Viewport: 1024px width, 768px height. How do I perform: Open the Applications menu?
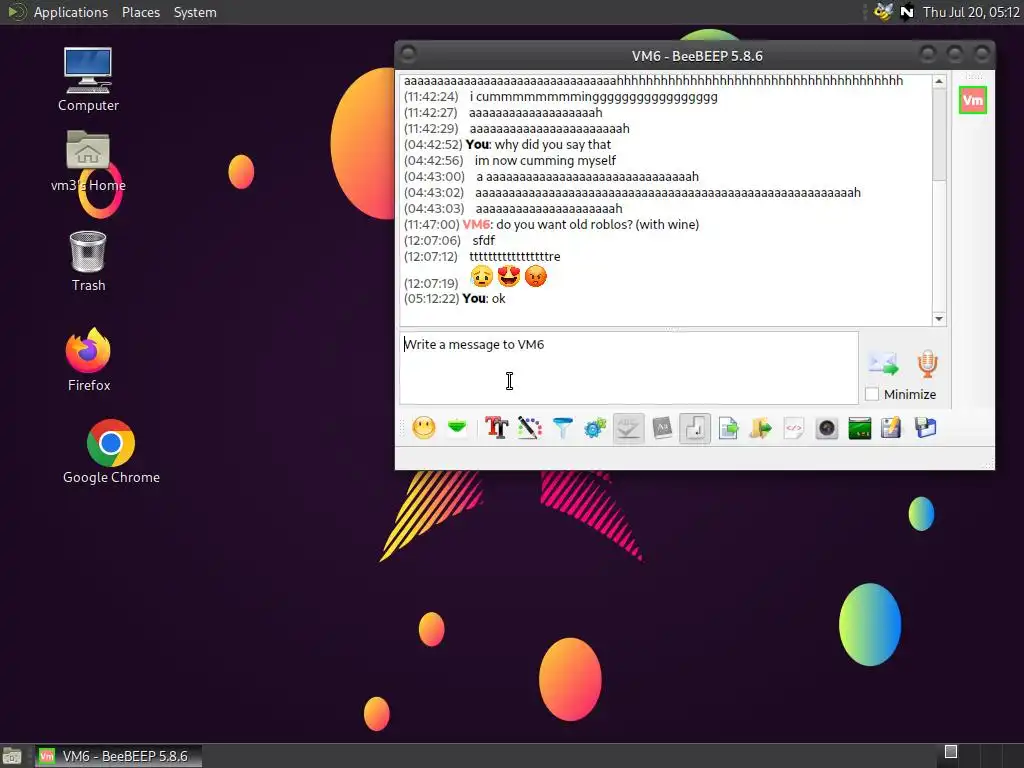71,12
